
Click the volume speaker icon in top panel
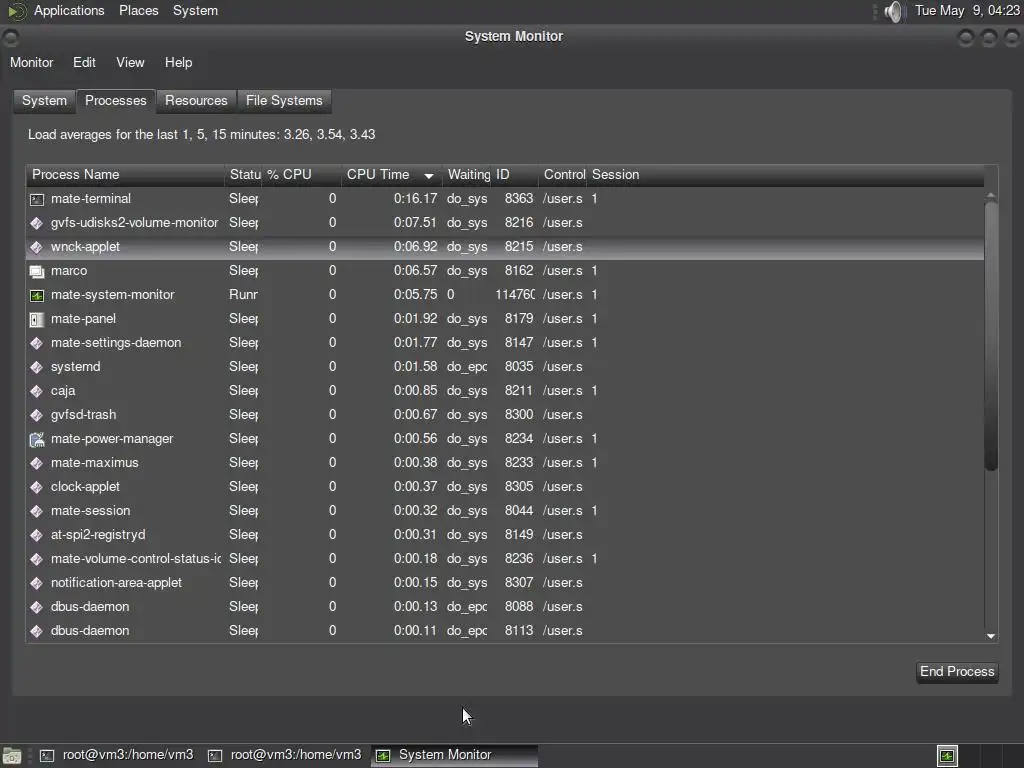coord(894,11)
